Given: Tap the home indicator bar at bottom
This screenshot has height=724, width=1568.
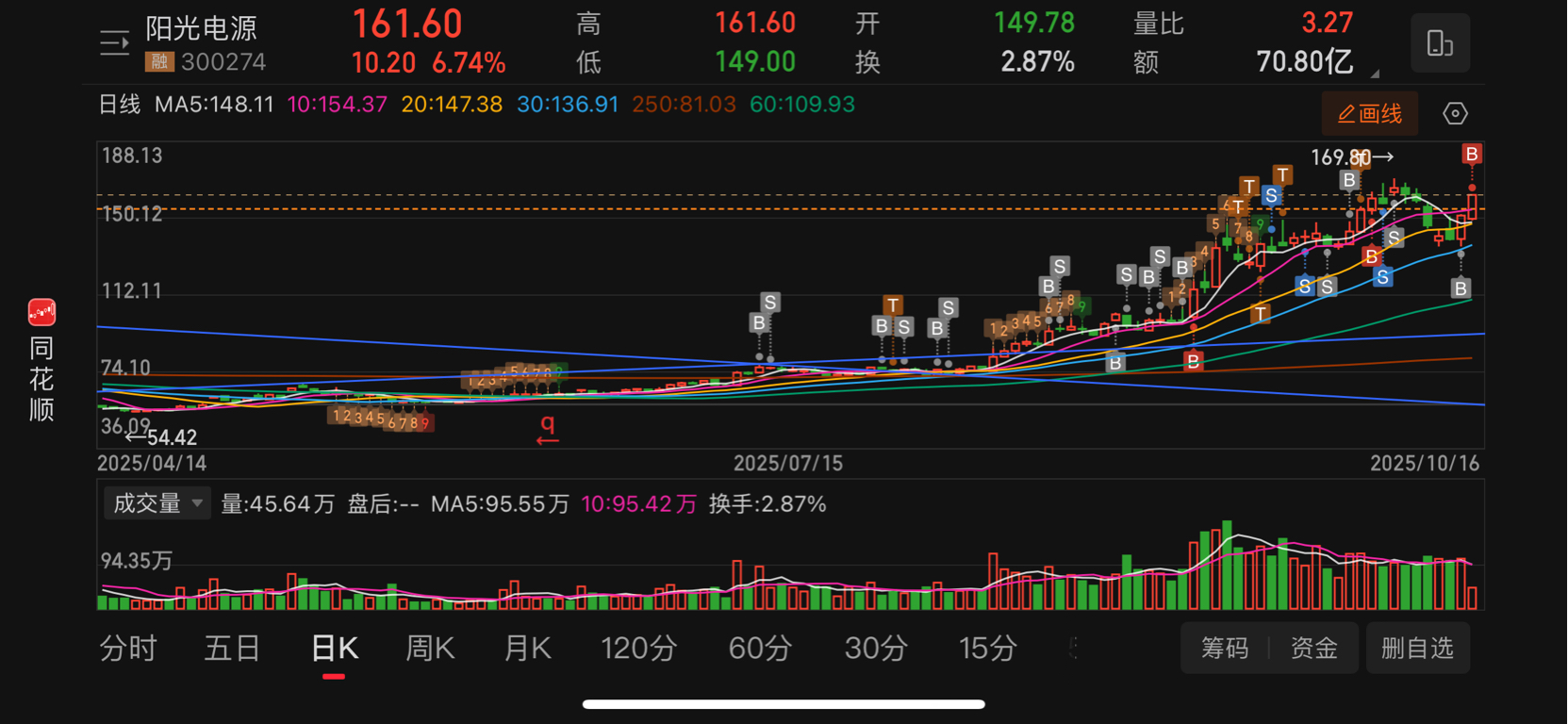Looking at the screenshot, I should coord(784,704).
